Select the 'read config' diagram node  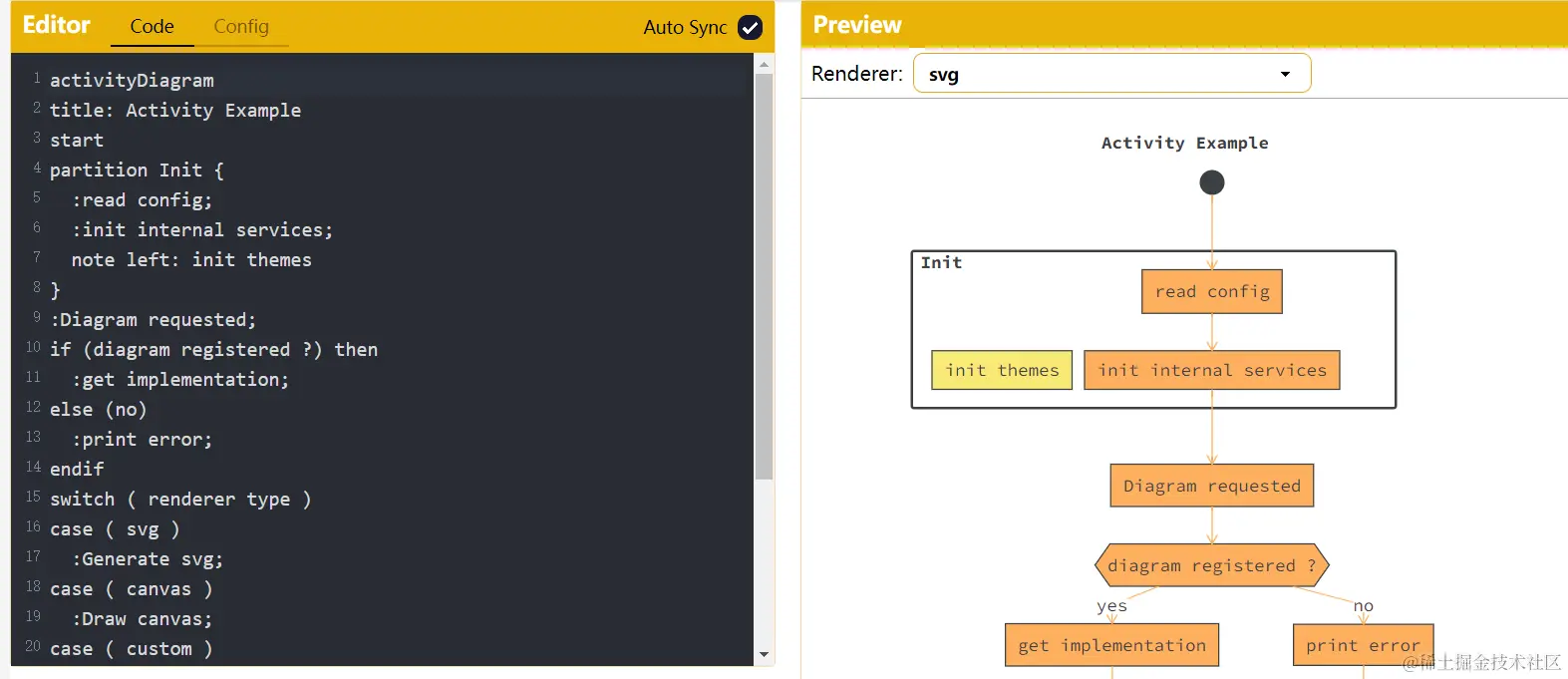click(x=1212, y=292)
